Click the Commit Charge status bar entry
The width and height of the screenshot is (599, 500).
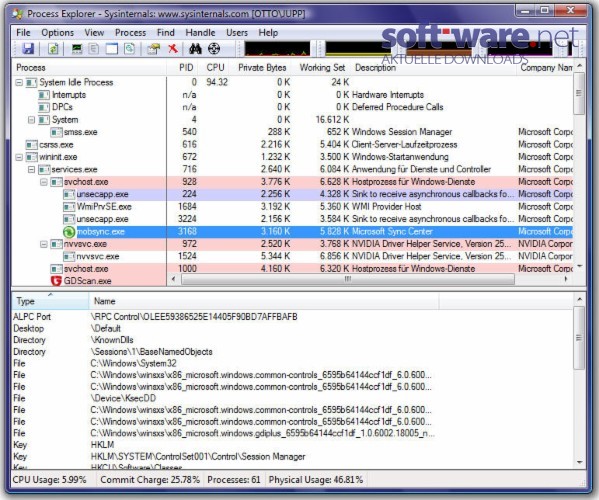click(x=150, y=480)
